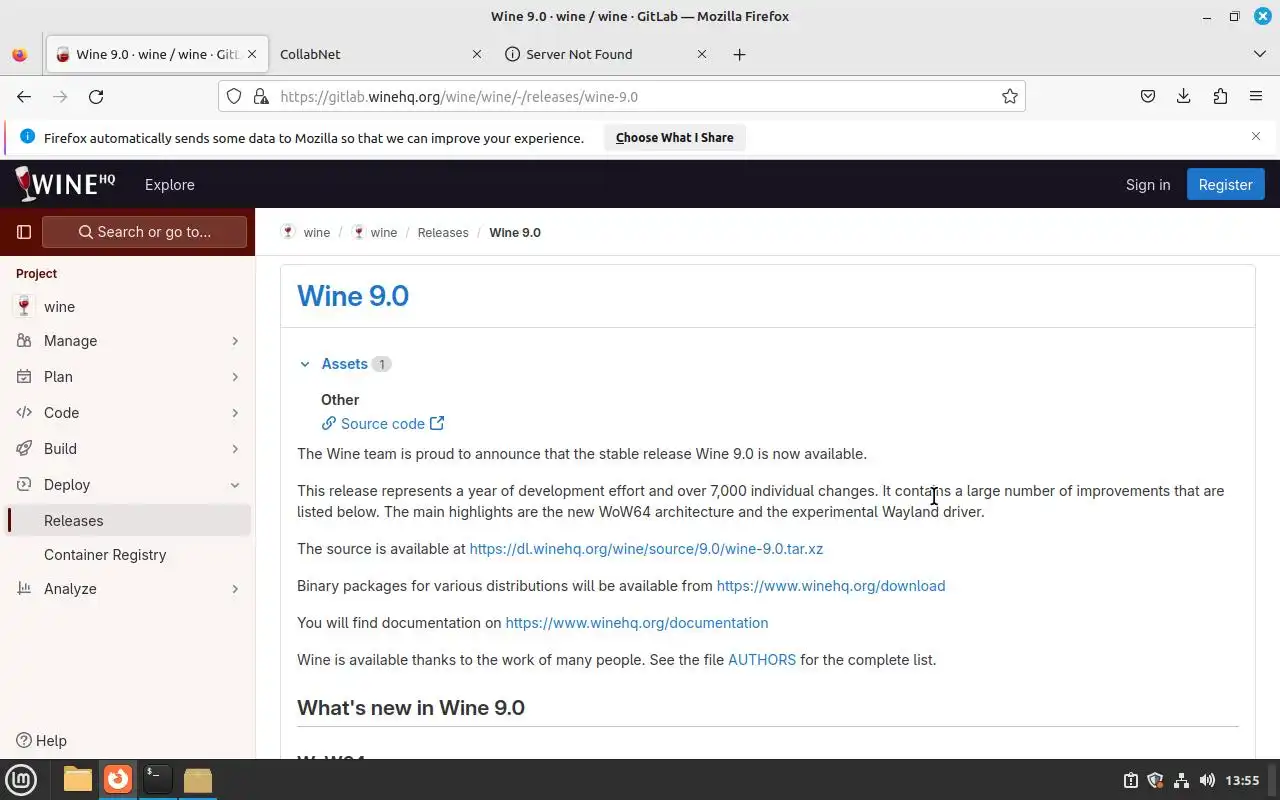Expand the Analyze sidebar section
The image size is (1280, 800).
point(128,589)
